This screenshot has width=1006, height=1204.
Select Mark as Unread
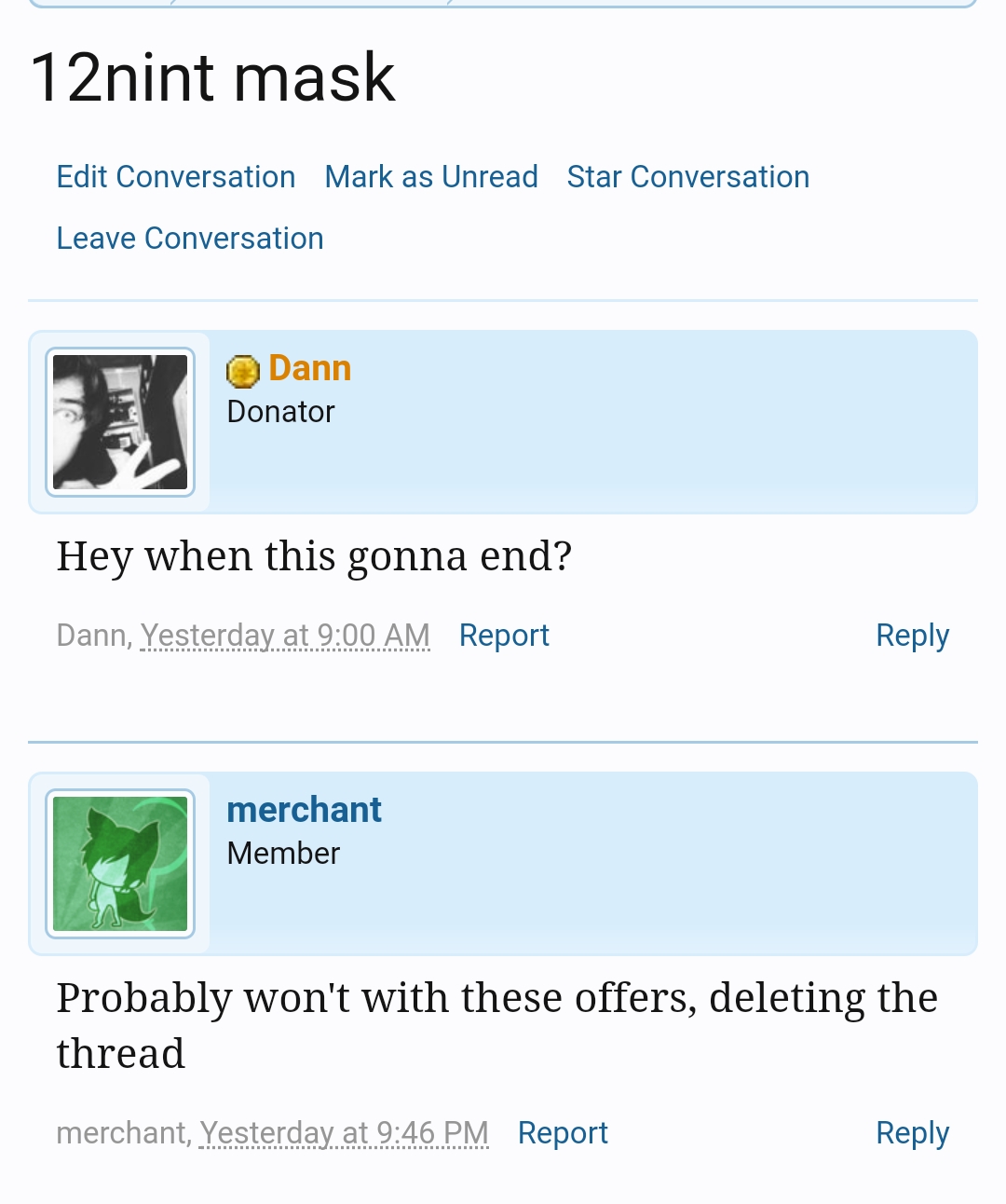tap(431, 176)
